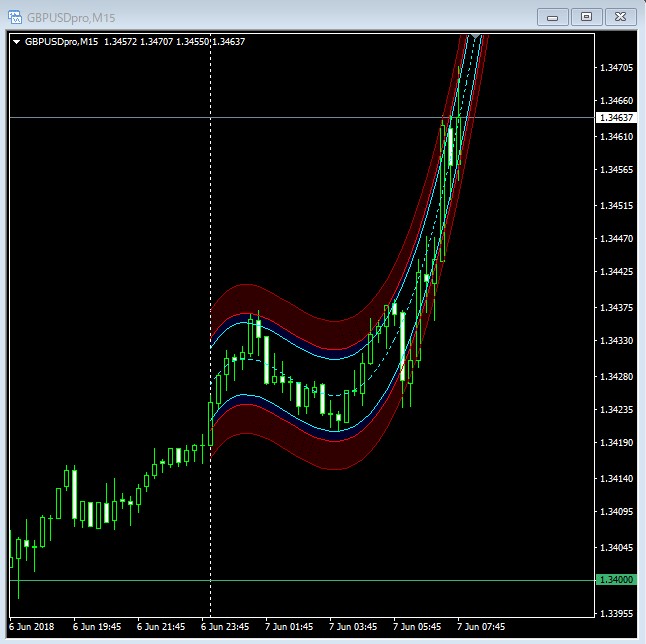Select the green level label 1.34000
The image size is (646, 644).
[x=616, y=580]
